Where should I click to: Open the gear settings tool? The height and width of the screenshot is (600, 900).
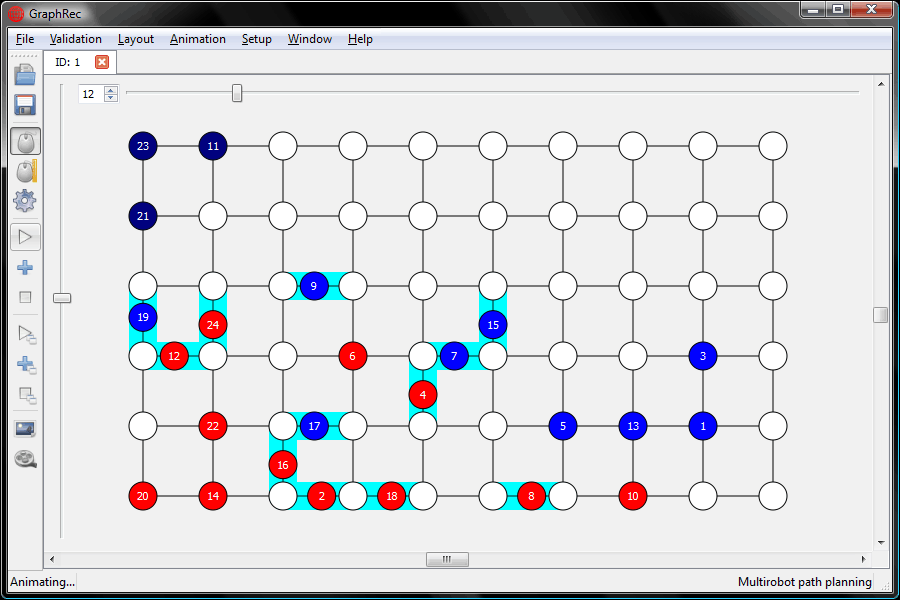[x=25, y=200]
